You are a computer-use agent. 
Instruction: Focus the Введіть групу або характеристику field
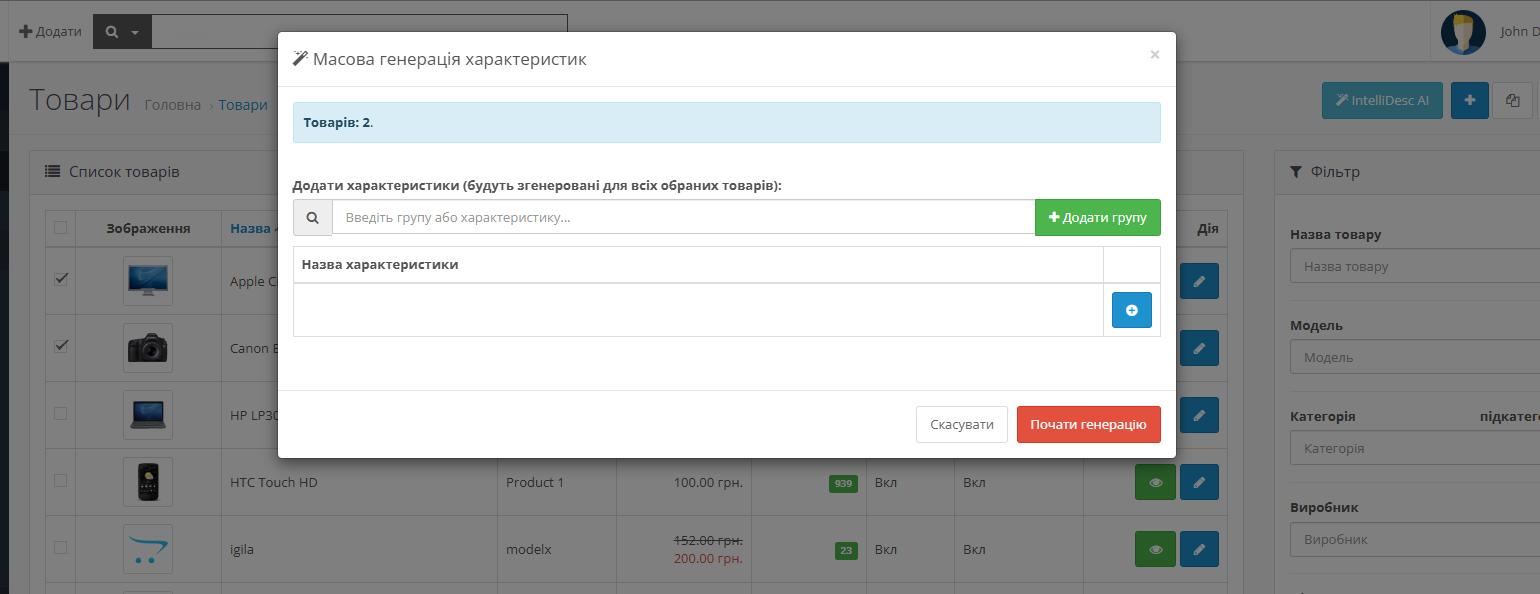tap(683, 217)
